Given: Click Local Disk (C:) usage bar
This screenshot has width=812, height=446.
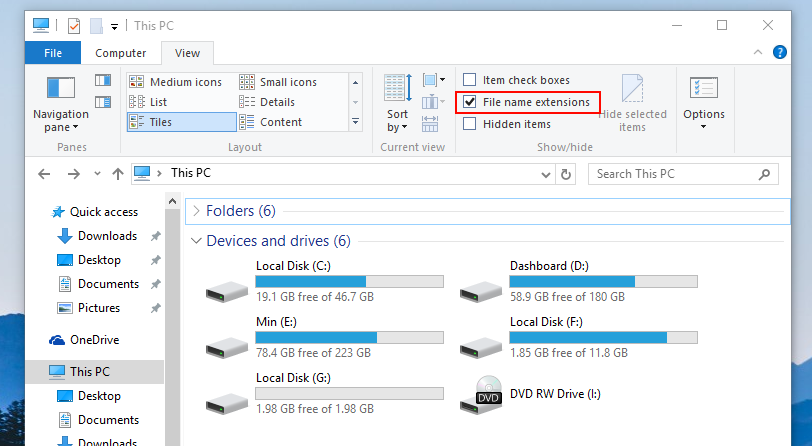Looking at the screenshot, I should click(x=350, y=281).
